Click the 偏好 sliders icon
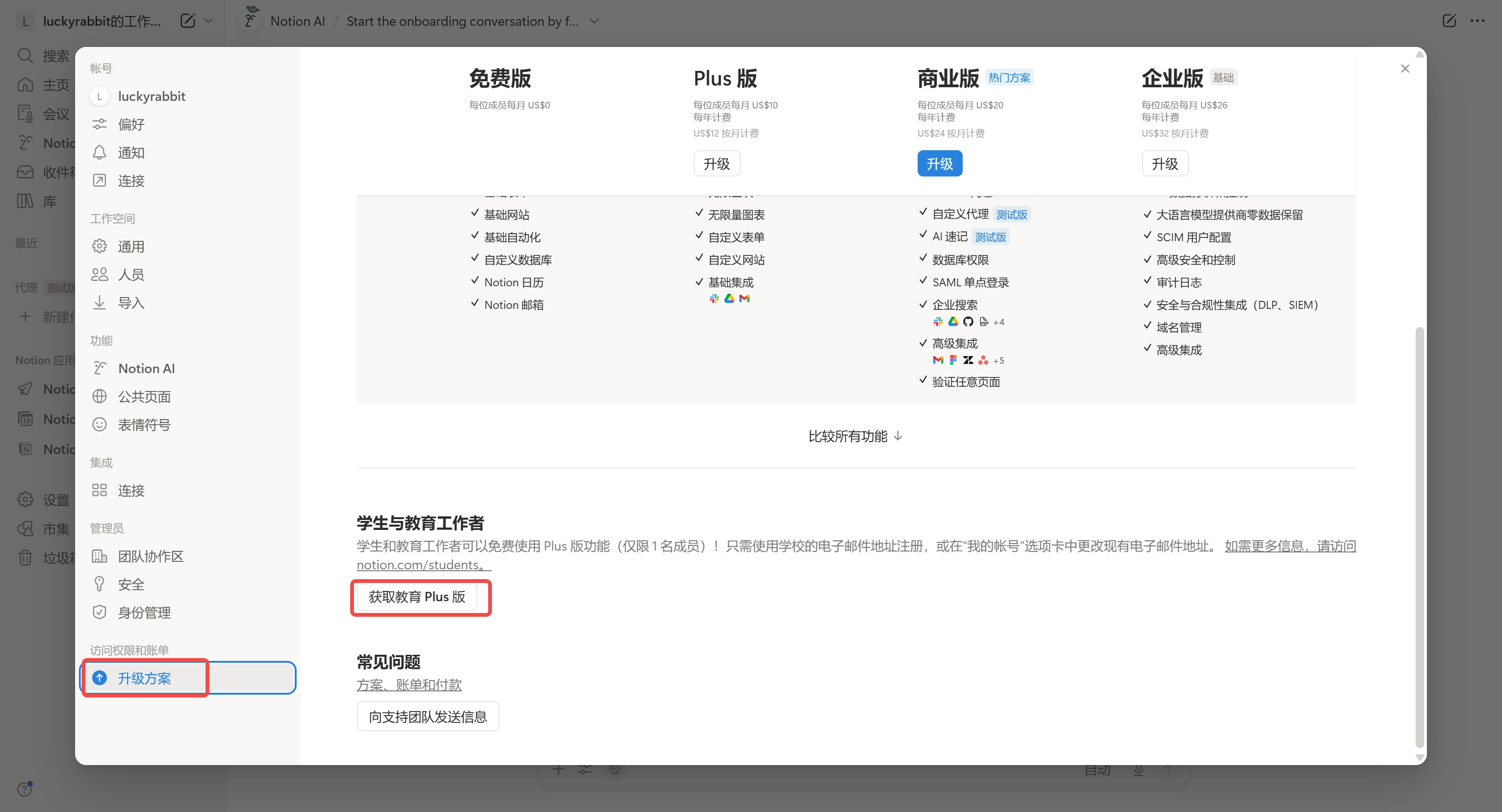 [x=100, y=124]
